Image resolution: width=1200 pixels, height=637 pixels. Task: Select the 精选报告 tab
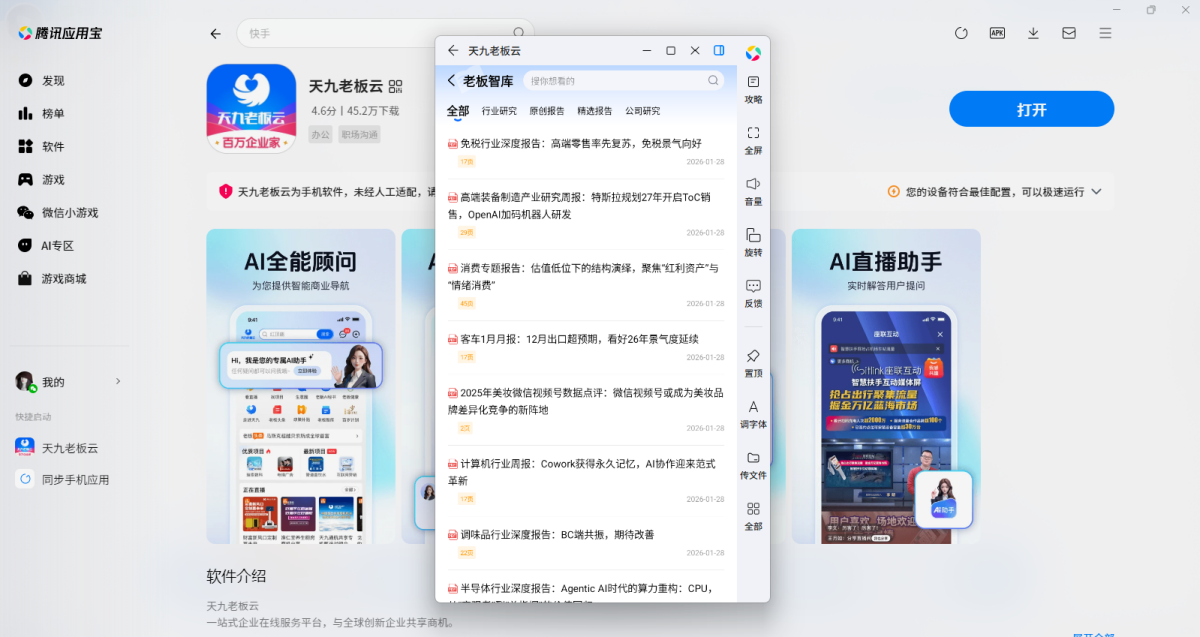pyautogui.click(x=595, y=111)
